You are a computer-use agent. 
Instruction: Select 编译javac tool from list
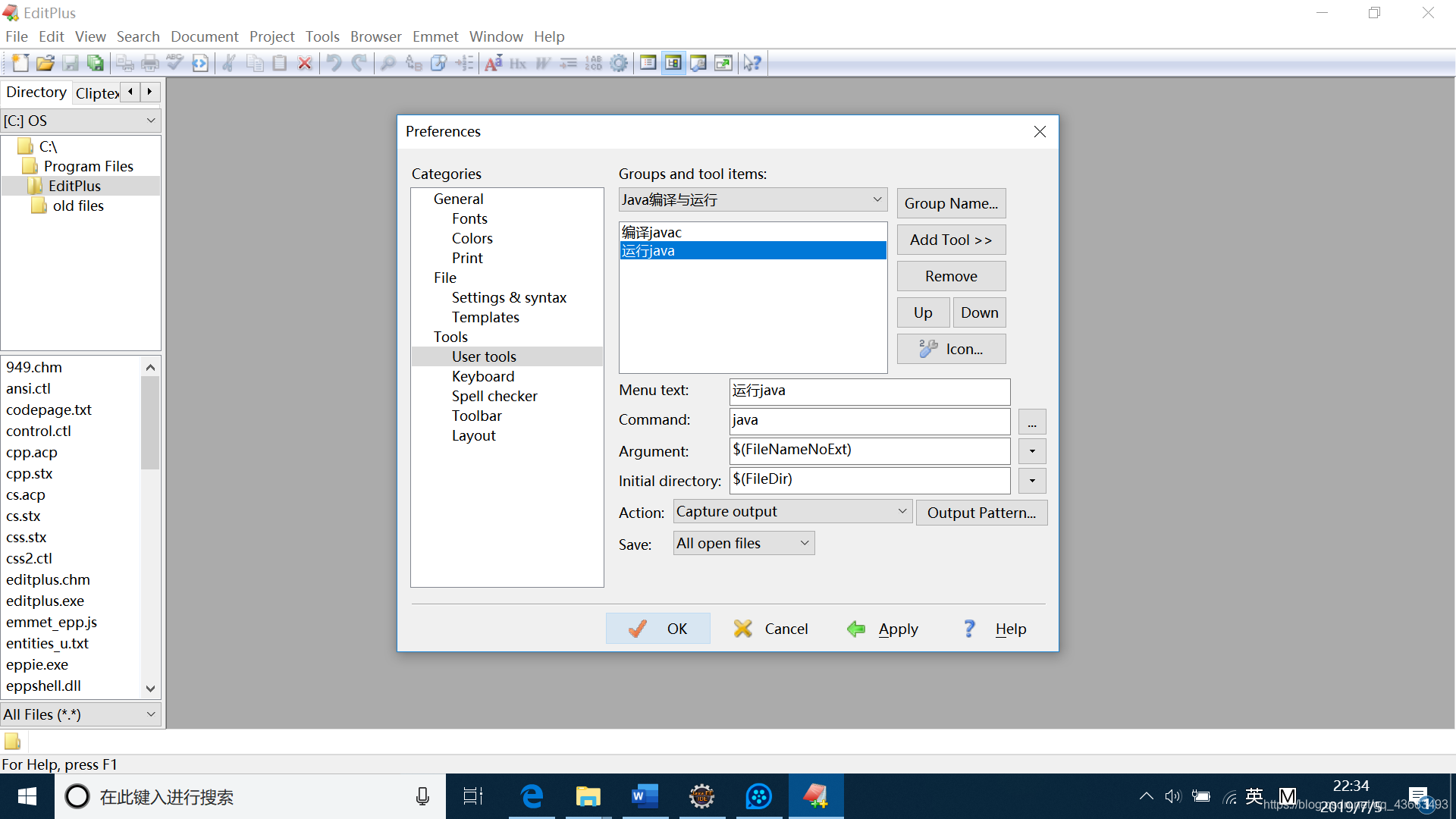(751, 231)
